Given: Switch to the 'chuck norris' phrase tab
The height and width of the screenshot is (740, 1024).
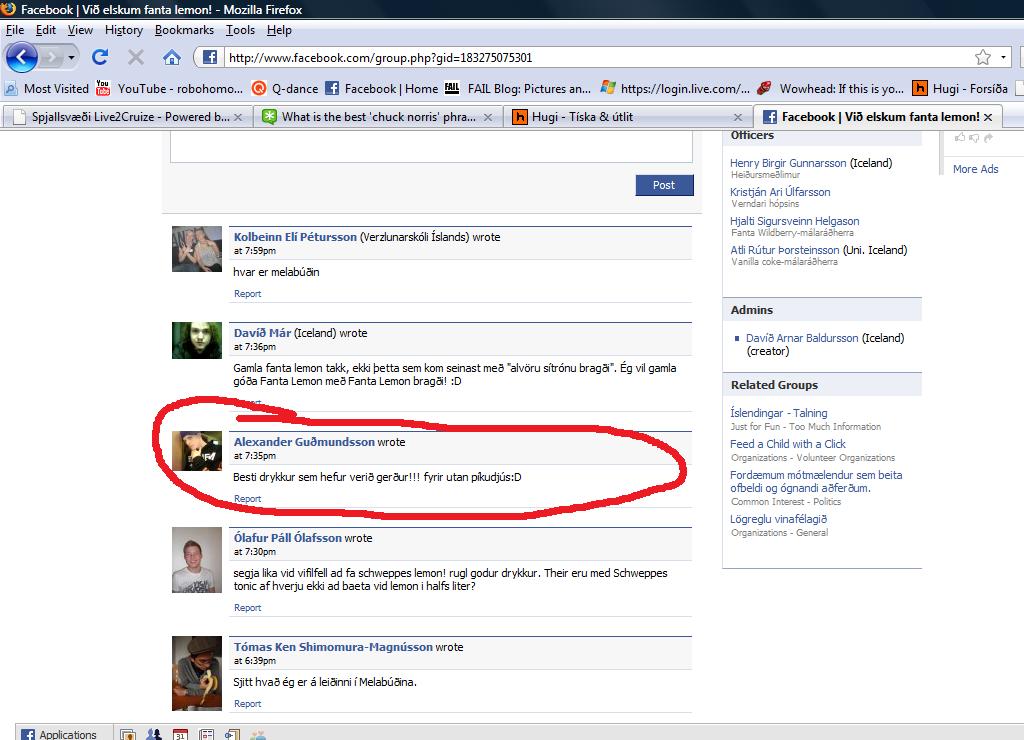Looking at the screenshot, I should coord(376,117).
